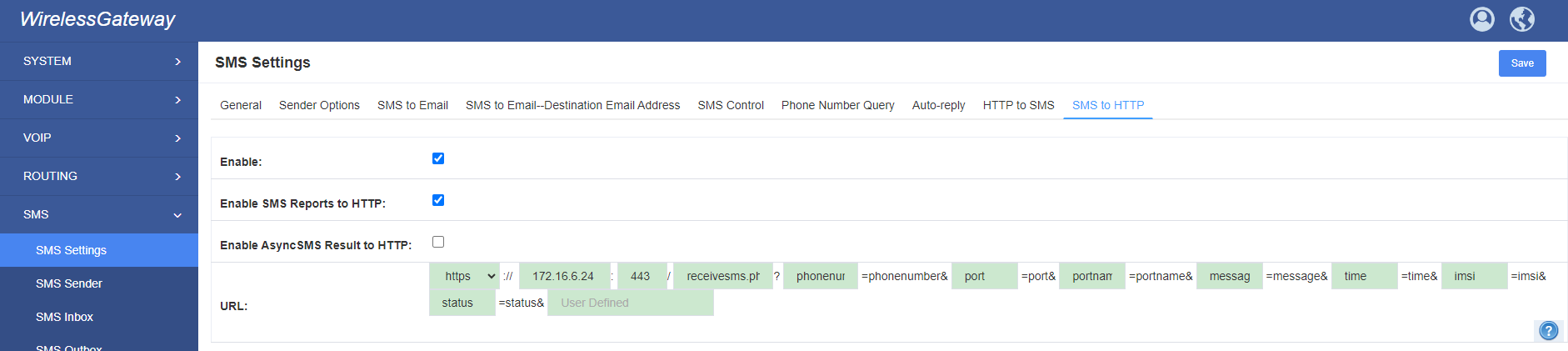Viewport: 1568px width, 351px height.
Task: Click the User Defined input field
Action: pyautogui.click(x=631, y=303)
